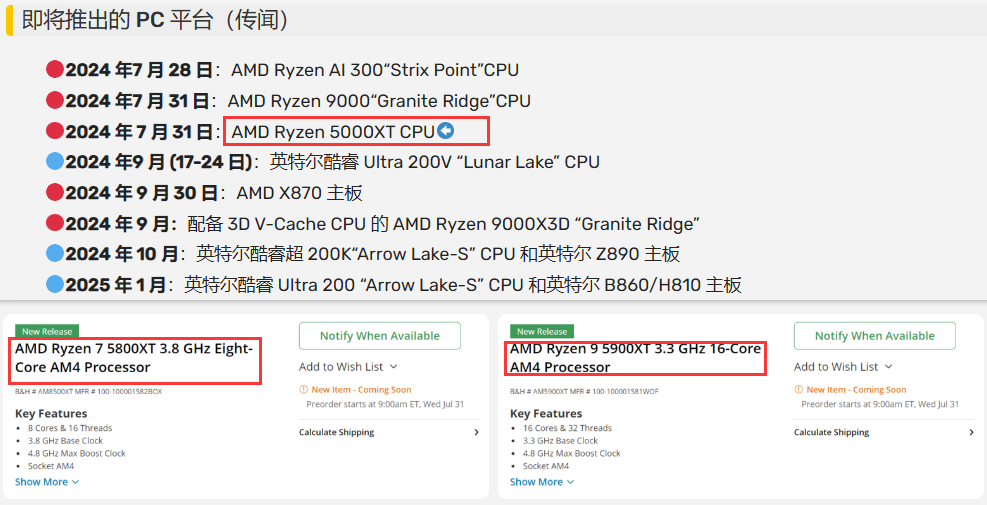This screenshot has height=505, width=987.
Task: Open Calculate Shipping for the 5800XT
Action: 388,432
